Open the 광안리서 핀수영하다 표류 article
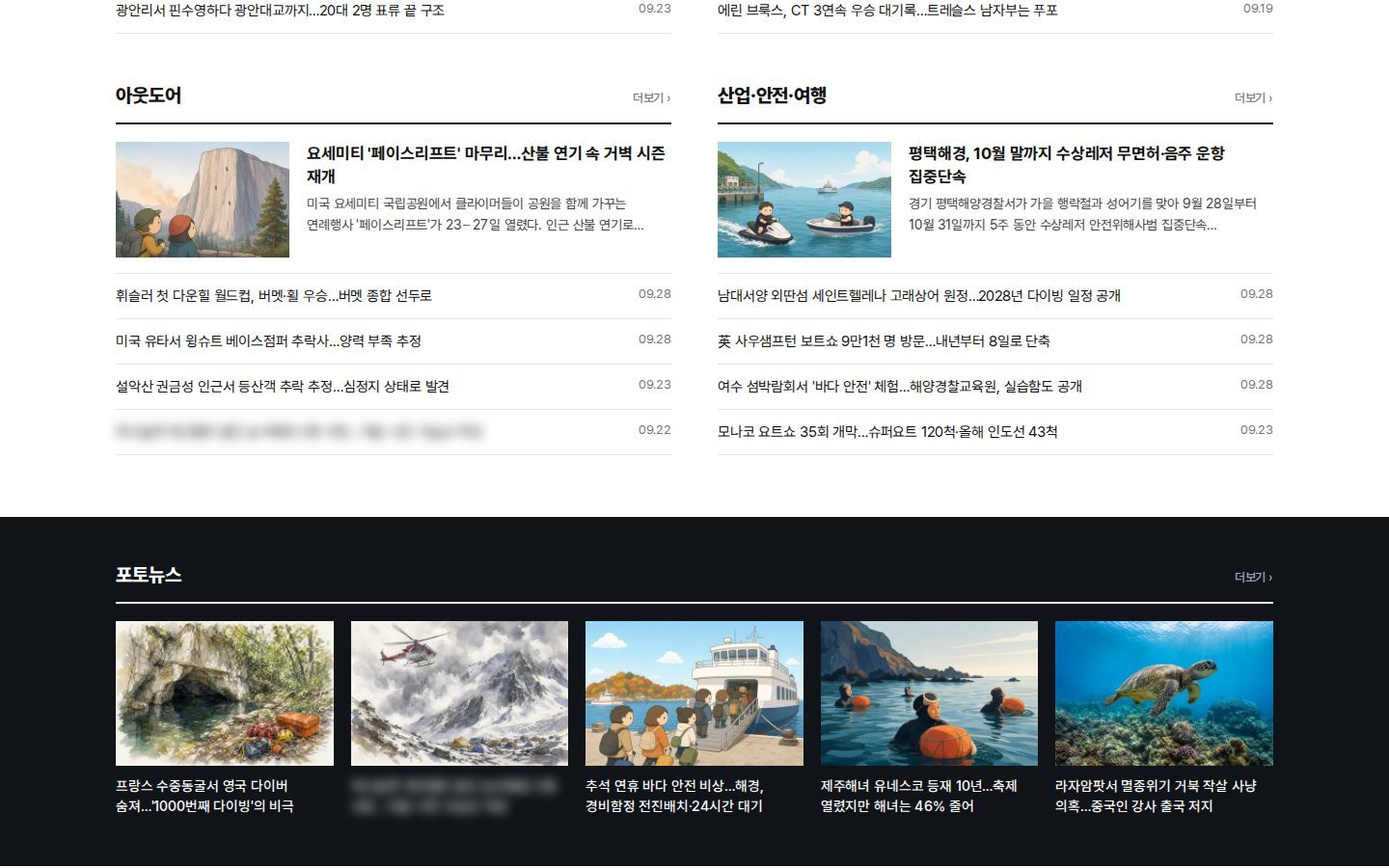 280,11
